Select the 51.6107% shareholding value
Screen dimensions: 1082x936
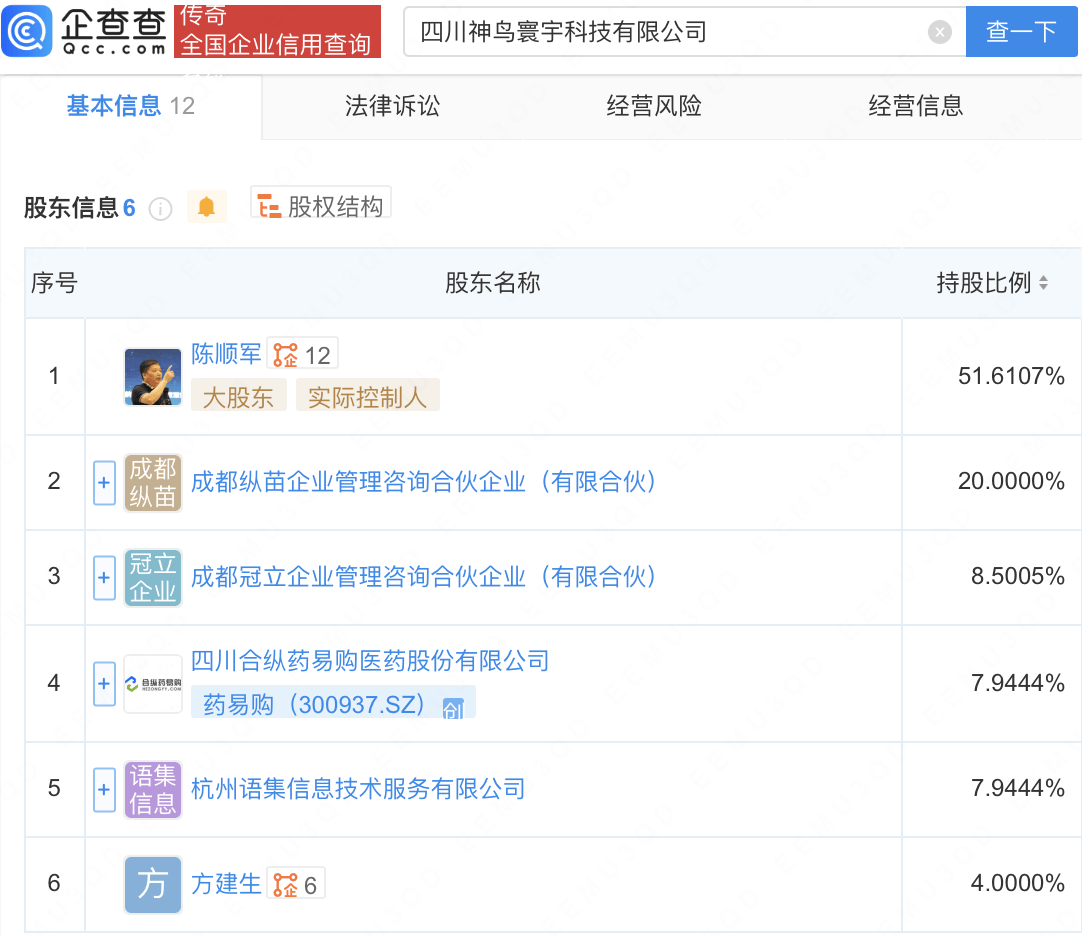coord(1011,376)
